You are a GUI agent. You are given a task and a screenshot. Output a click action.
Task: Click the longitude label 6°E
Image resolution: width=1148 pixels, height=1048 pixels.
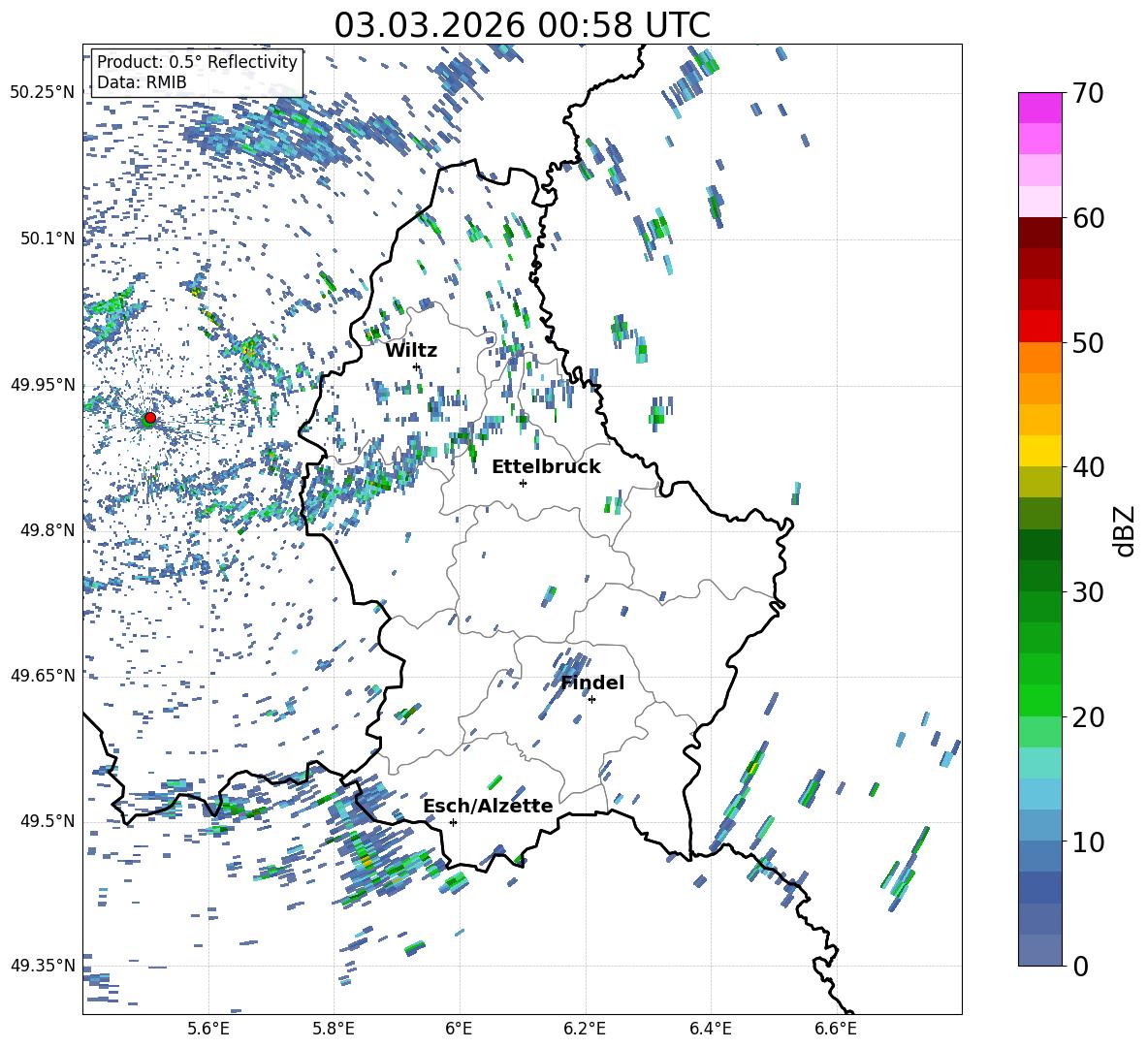(x=459, y=1029)
